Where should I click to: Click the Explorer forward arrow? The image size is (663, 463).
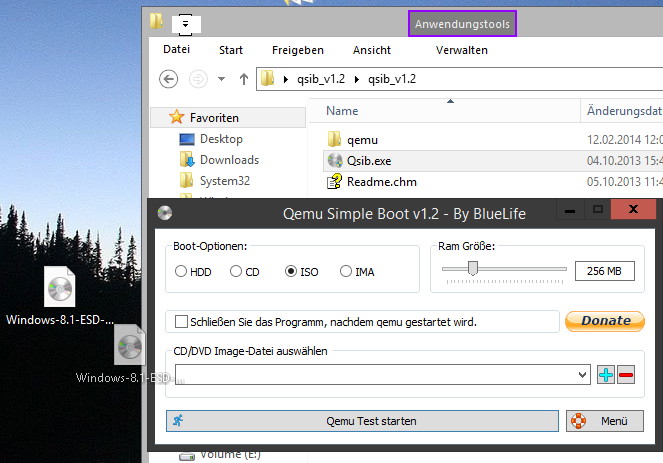pyautogui.click(x=198, y=79)
